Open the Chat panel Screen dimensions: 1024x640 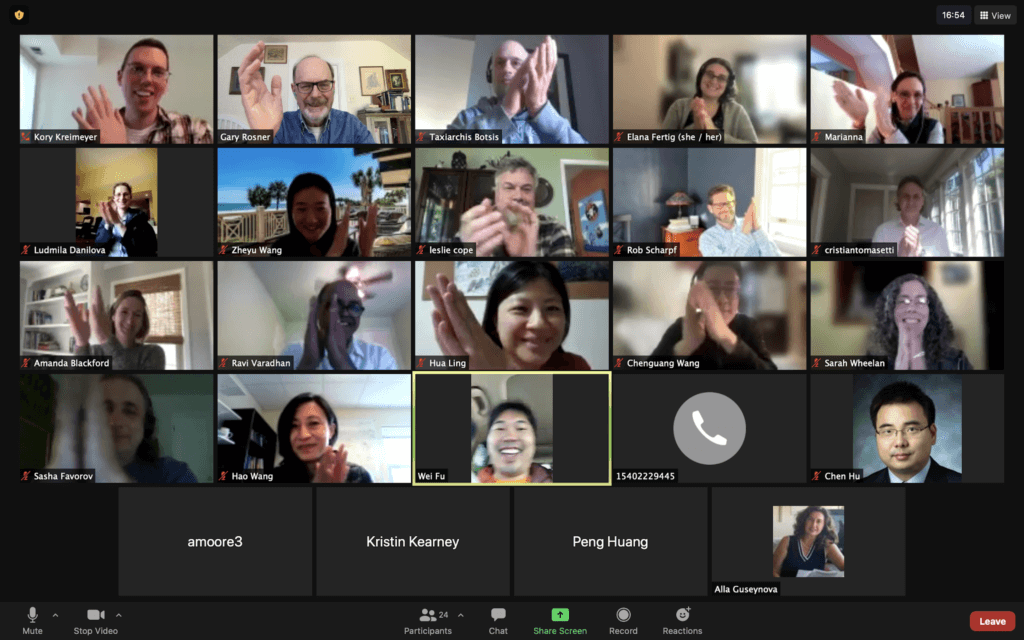click(498, 620)
